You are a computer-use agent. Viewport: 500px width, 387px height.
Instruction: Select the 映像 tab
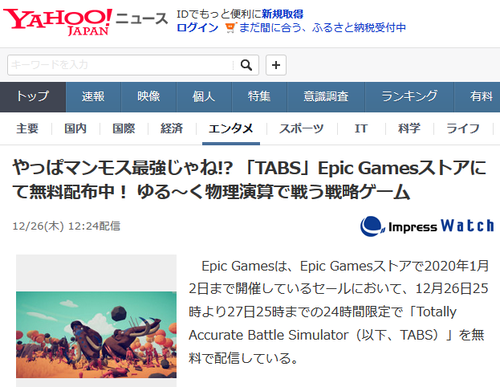[x=149, y=97]
